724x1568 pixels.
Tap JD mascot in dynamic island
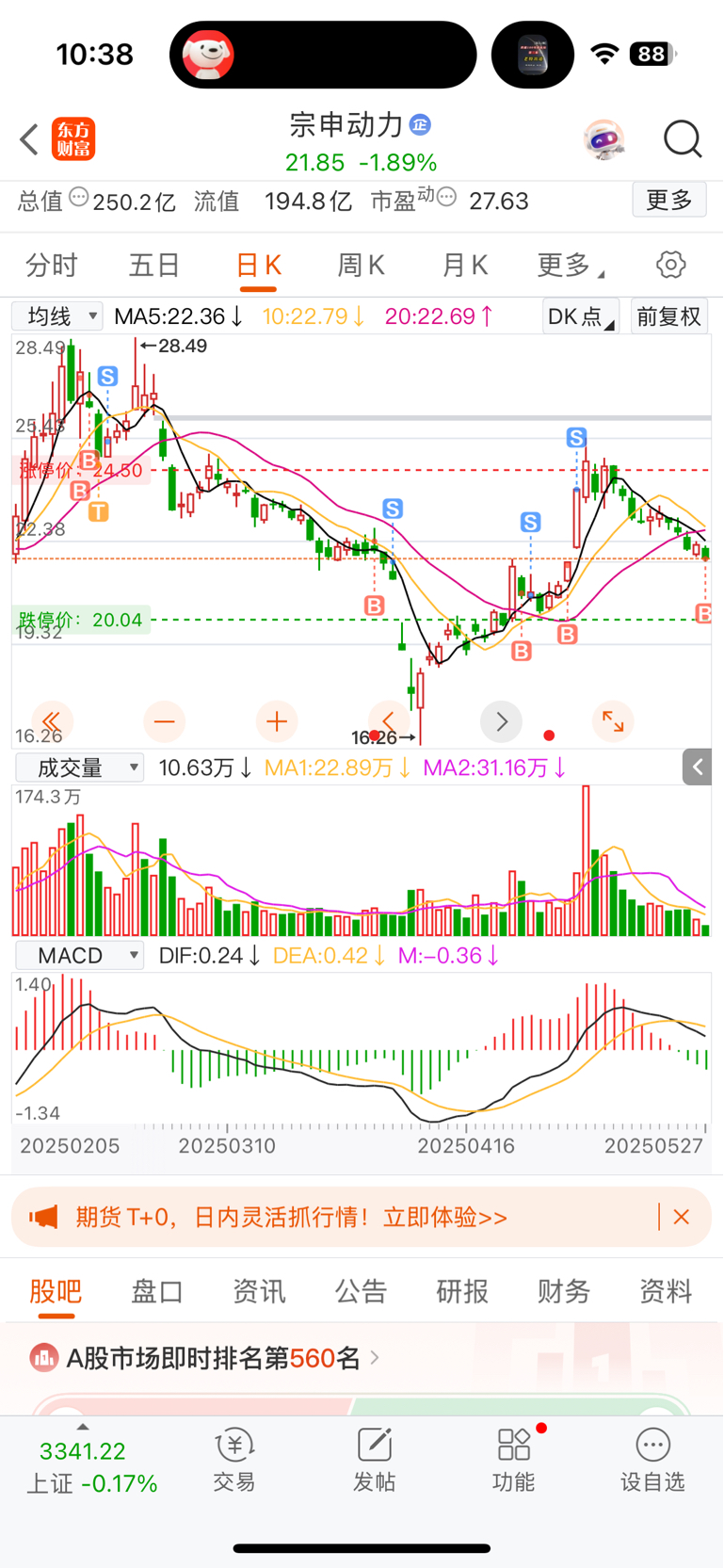coord(208,55)
